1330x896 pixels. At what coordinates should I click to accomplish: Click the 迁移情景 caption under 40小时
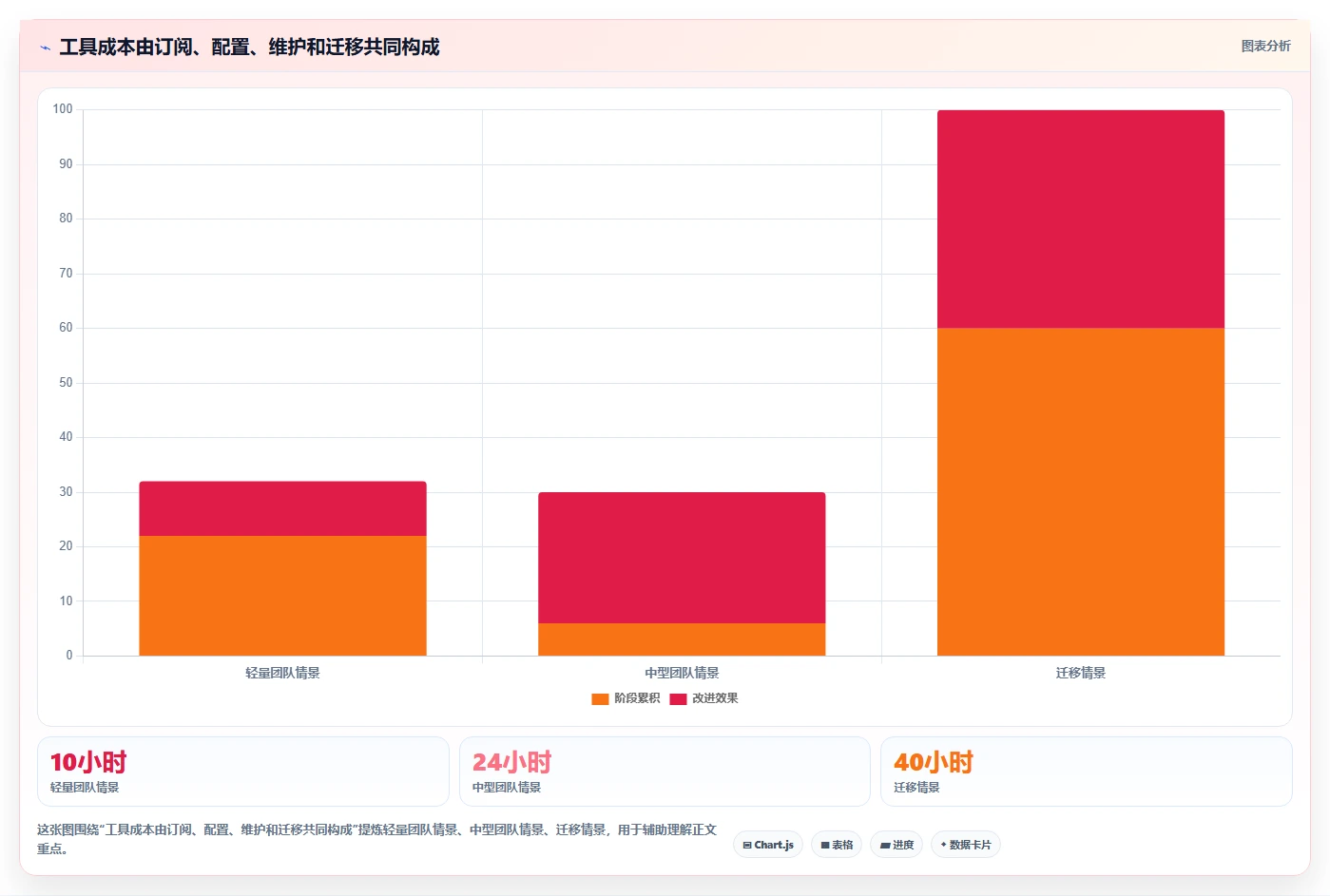coord(916,788)
